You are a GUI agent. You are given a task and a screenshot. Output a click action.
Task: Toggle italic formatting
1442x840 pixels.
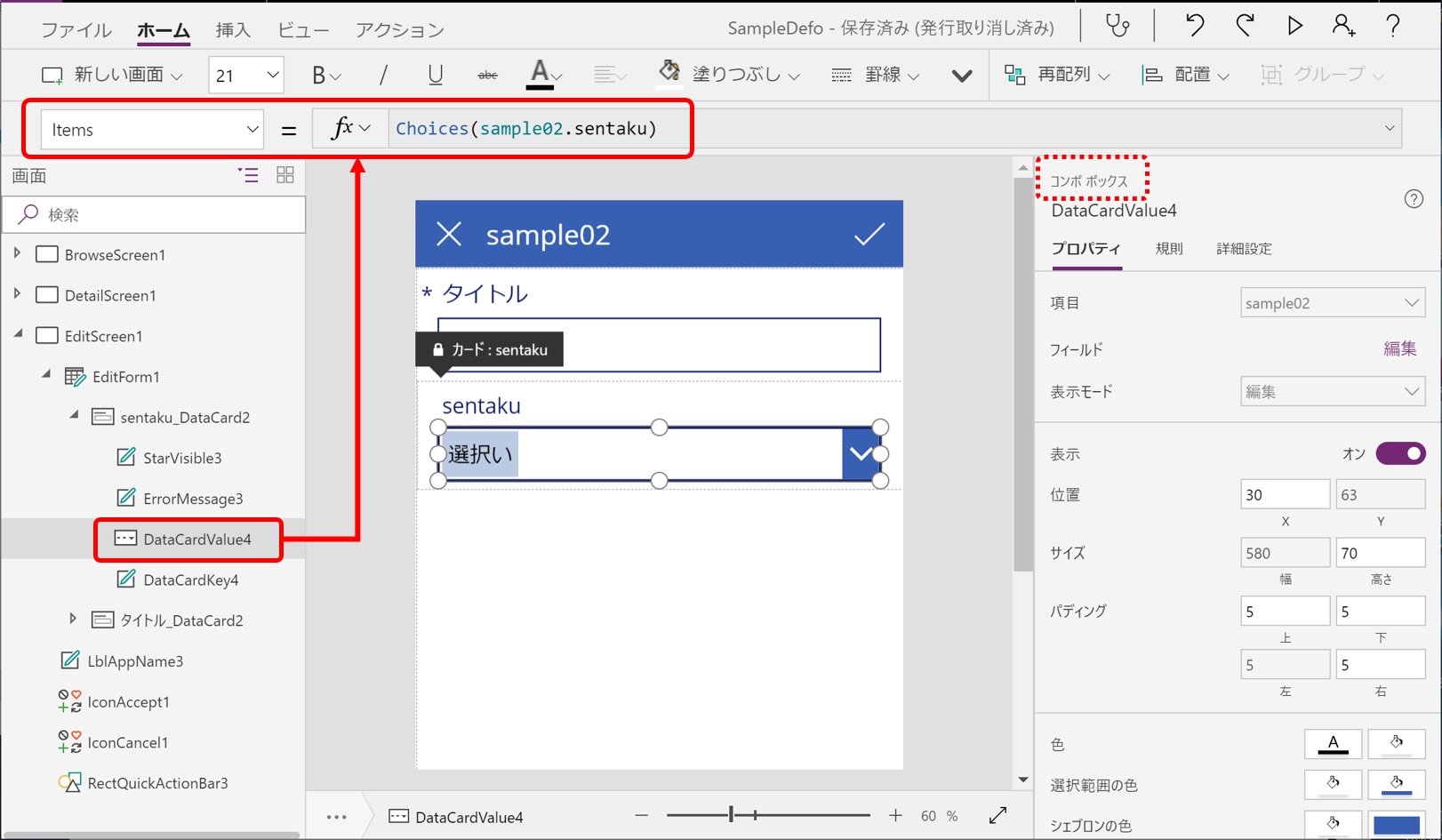tap(383, 75)
